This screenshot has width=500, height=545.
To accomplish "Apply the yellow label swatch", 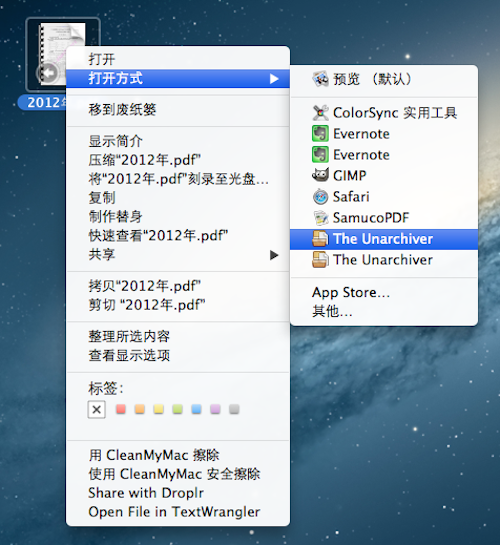I will pyautogui.click(x=158, y=409).
